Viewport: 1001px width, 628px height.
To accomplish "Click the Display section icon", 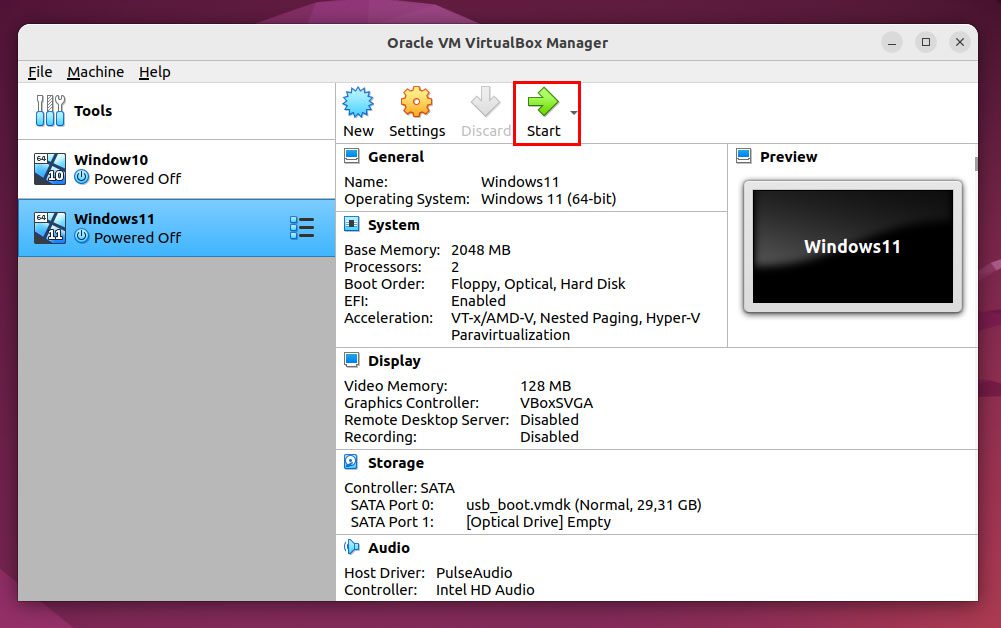I will (x=351, y=360).
